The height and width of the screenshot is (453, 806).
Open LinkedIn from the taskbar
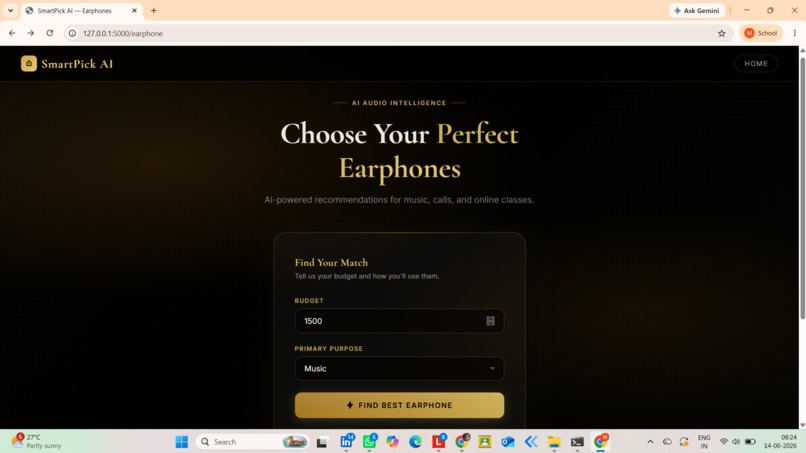(347, 441)
